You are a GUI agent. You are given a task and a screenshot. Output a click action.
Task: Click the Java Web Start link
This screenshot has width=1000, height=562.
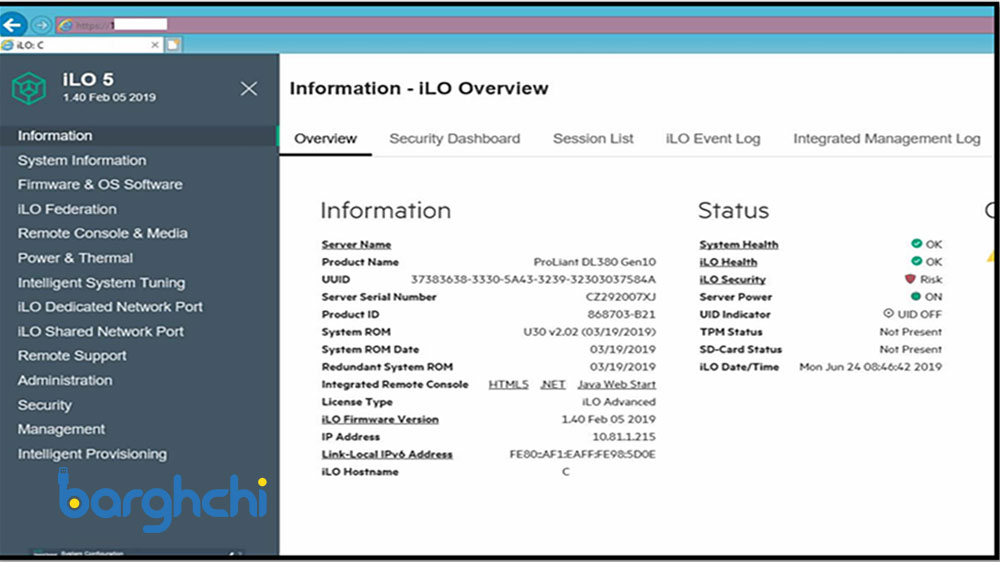616,385
